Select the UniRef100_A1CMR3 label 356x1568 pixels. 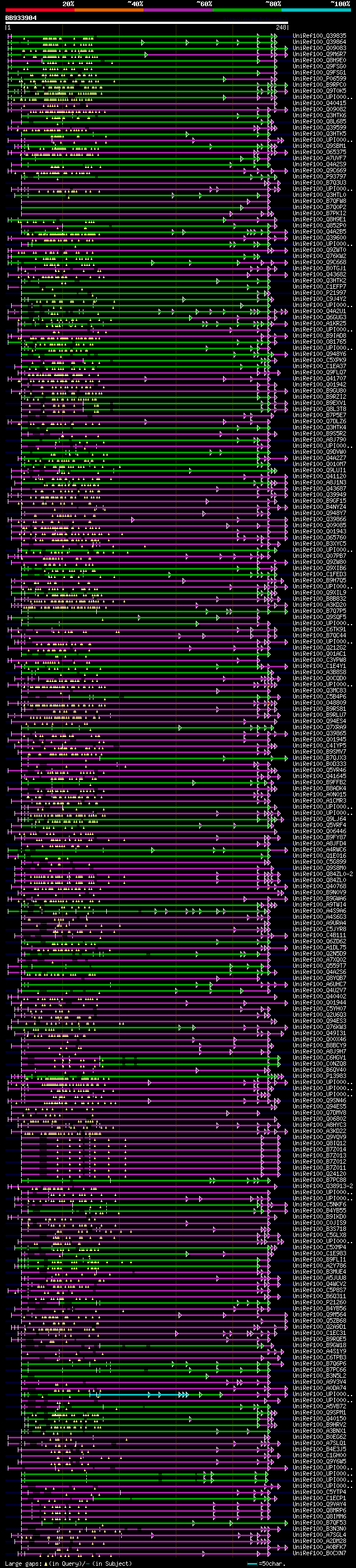click(x=319, y=800)
